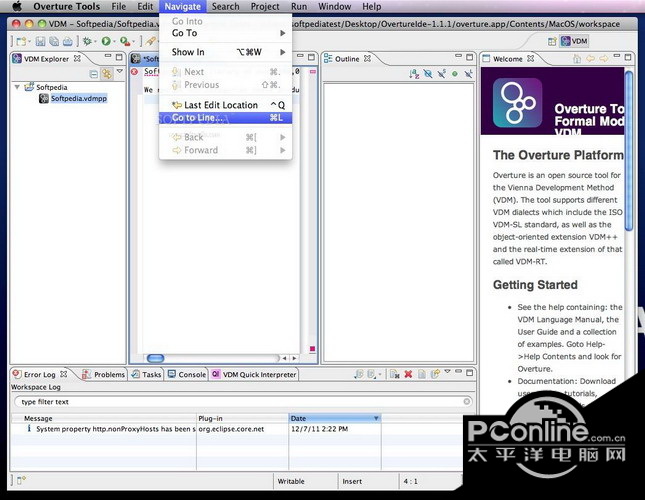This screenshot has height=500, width=645.
Task: Toggle the green circle Outline filter
Action: click(455, 74)
